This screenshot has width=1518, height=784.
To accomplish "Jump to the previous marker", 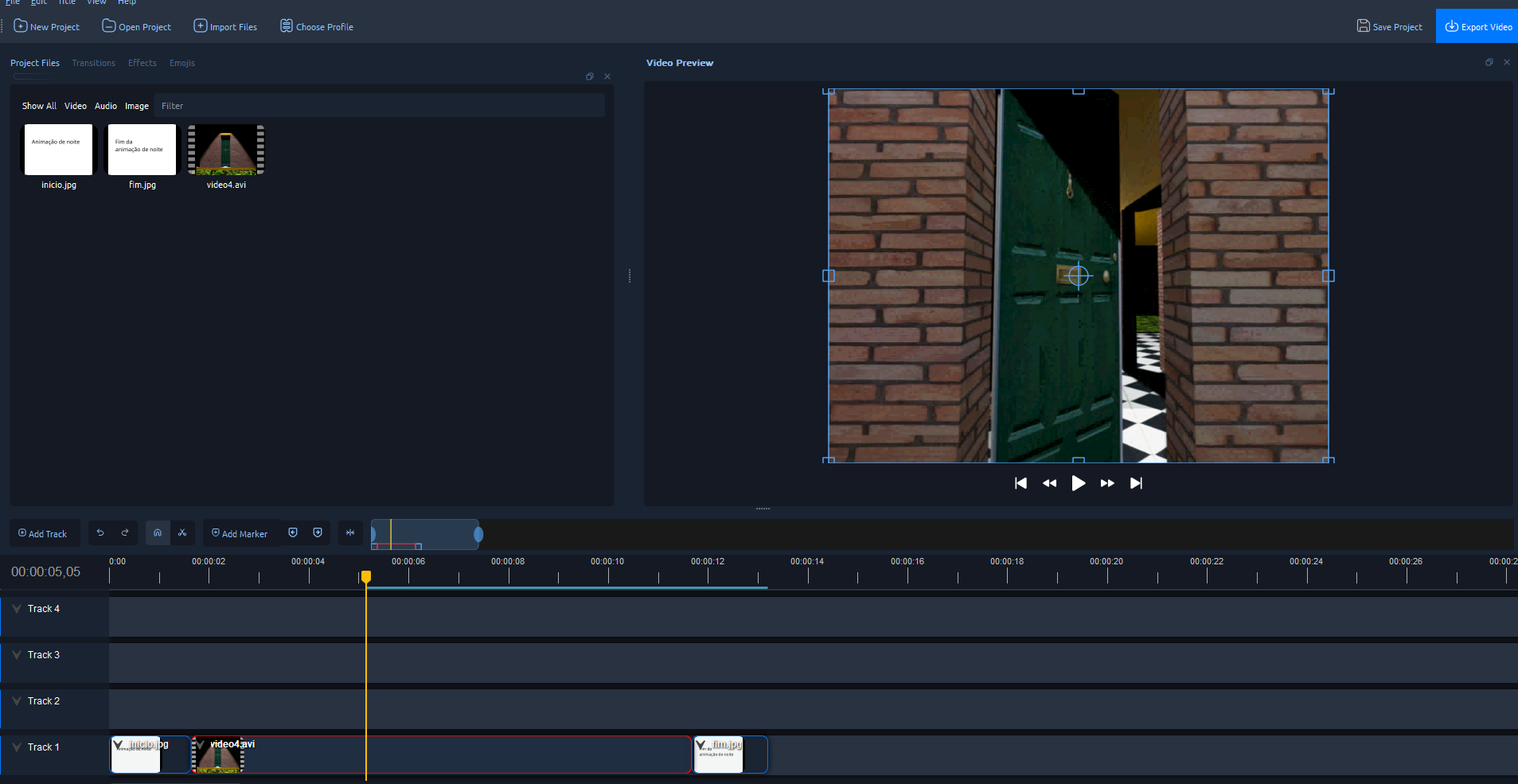I will tap(293, 533).
